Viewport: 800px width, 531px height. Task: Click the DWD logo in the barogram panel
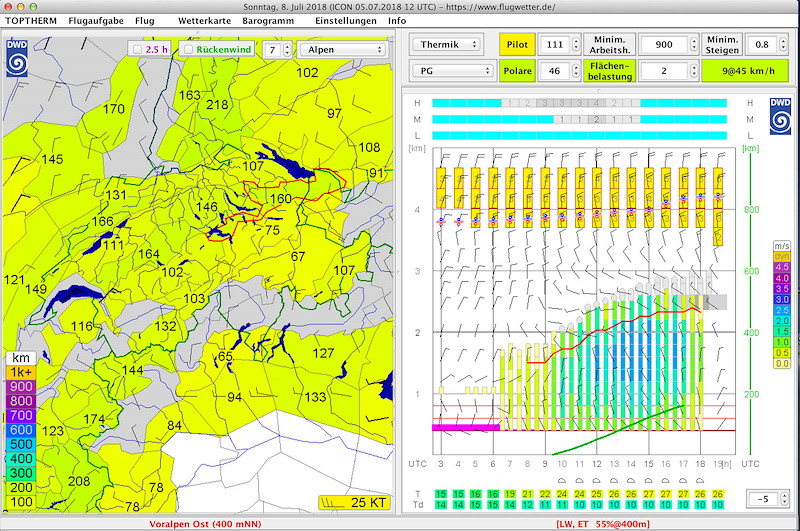click(x=781, y=117)
